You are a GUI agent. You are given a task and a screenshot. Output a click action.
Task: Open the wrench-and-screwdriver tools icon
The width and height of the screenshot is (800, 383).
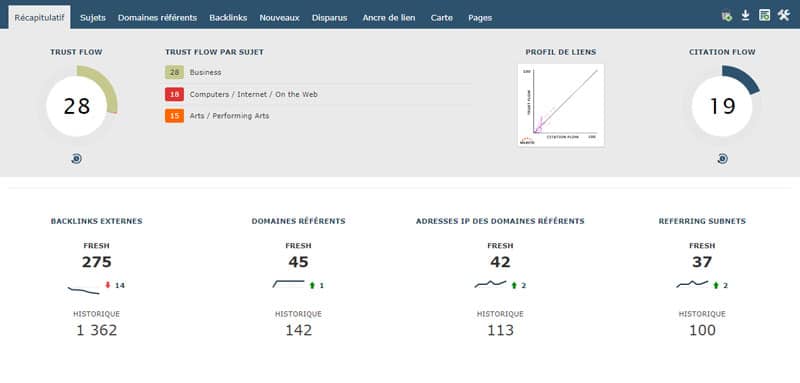[x=784, y=15]
